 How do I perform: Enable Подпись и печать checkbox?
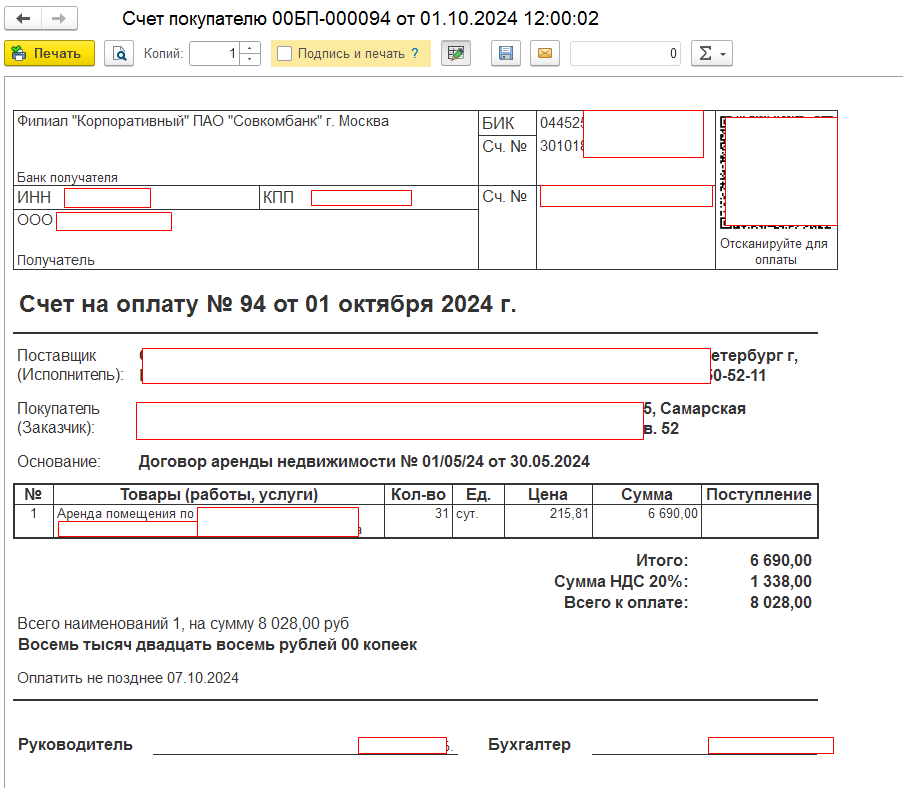pyautogui.click(x=284, y=54)
